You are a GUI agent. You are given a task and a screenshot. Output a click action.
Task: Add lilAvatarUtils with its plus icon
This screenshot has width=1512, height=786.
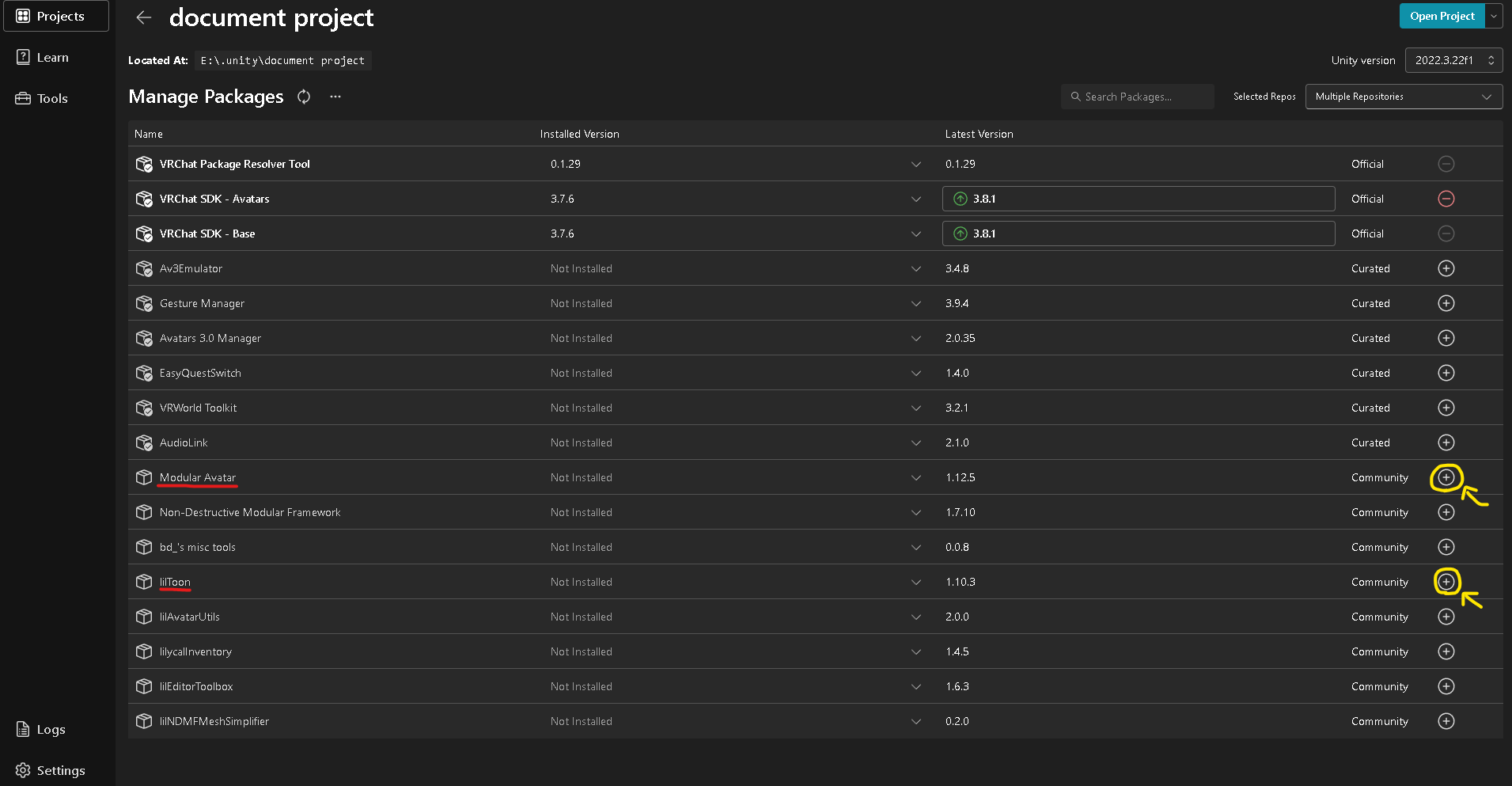tap(1446, 617)
